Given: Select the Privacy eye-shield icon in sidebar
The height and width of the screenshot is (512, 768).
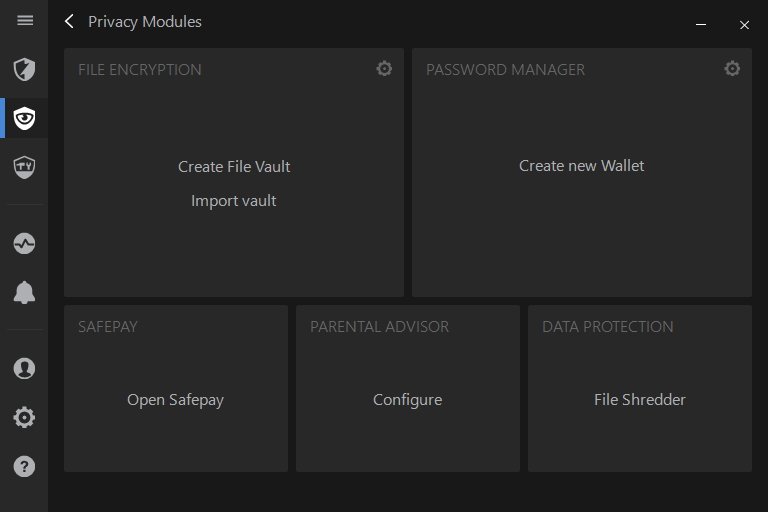Looking at the screenshot, I should coord(24,119).
